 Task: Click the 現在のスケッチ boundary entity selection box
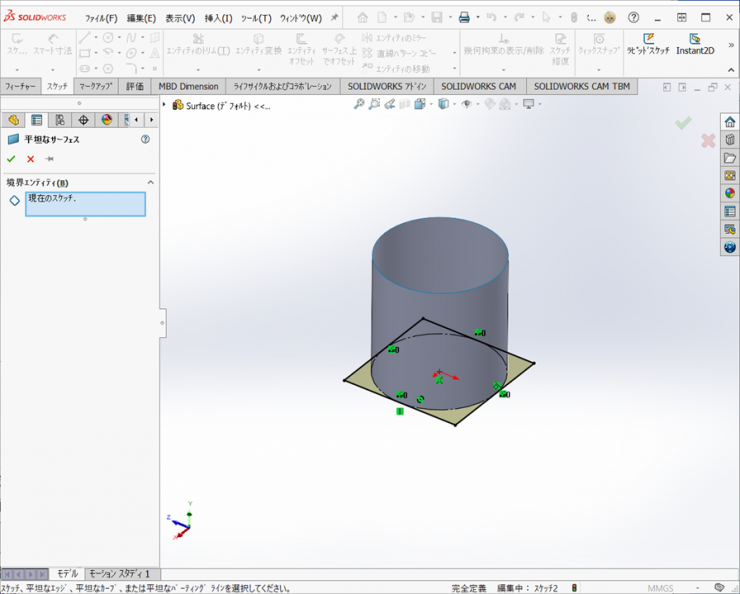click(85, 204)
